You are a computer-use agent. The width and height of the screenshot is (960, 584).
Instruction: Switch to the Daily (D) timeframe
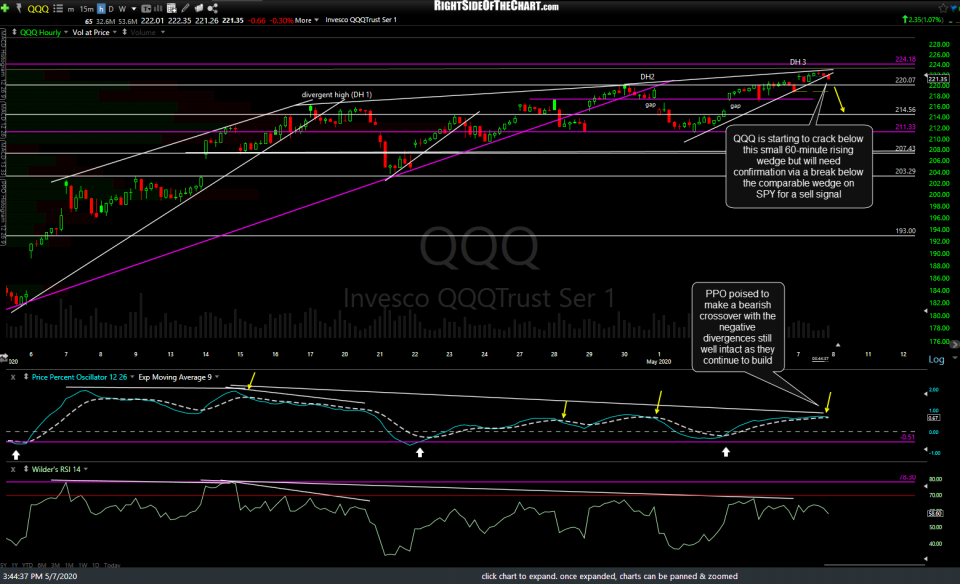click(112, 8)
